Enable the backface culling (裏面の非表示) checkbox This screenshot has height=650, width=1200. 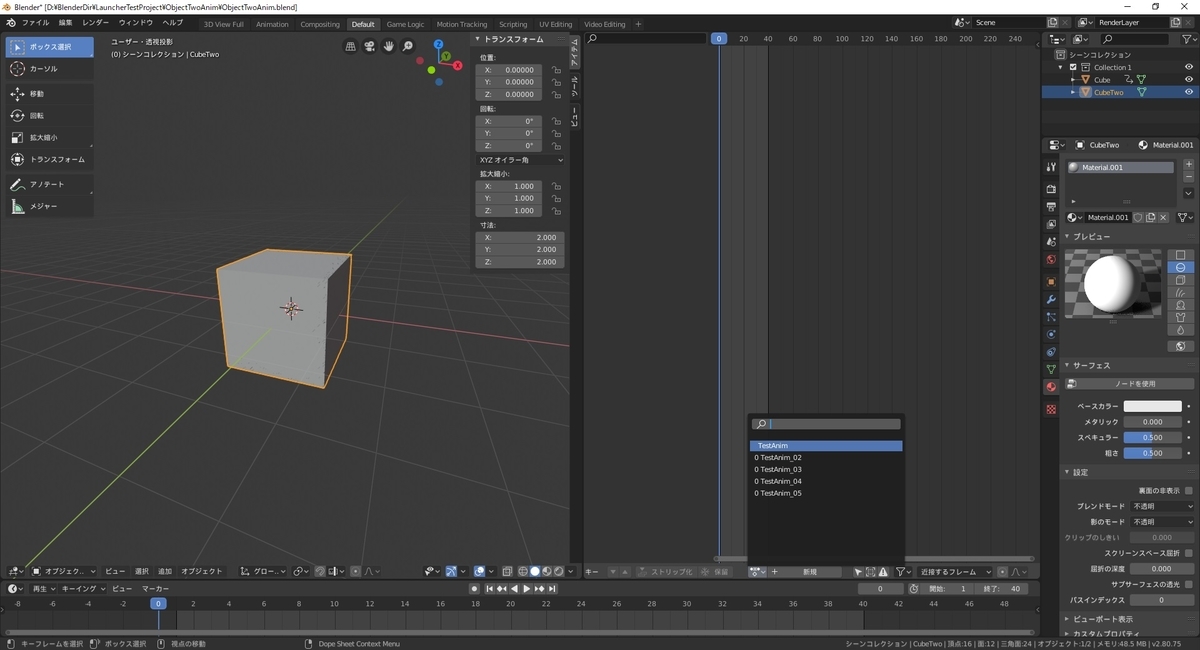pos(1188,491)
